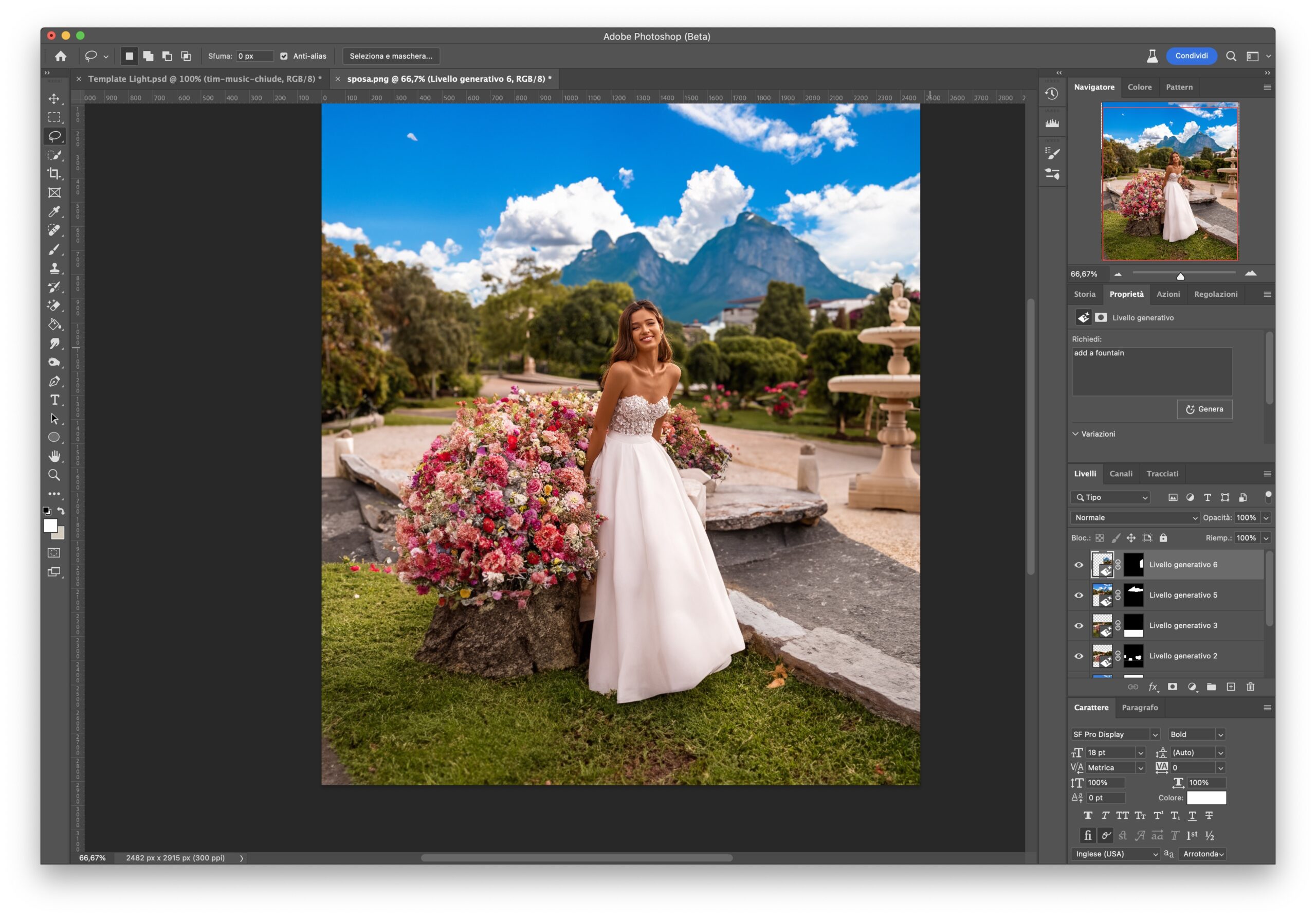Select the Zoom tool in toolbar

pos(54,475)
